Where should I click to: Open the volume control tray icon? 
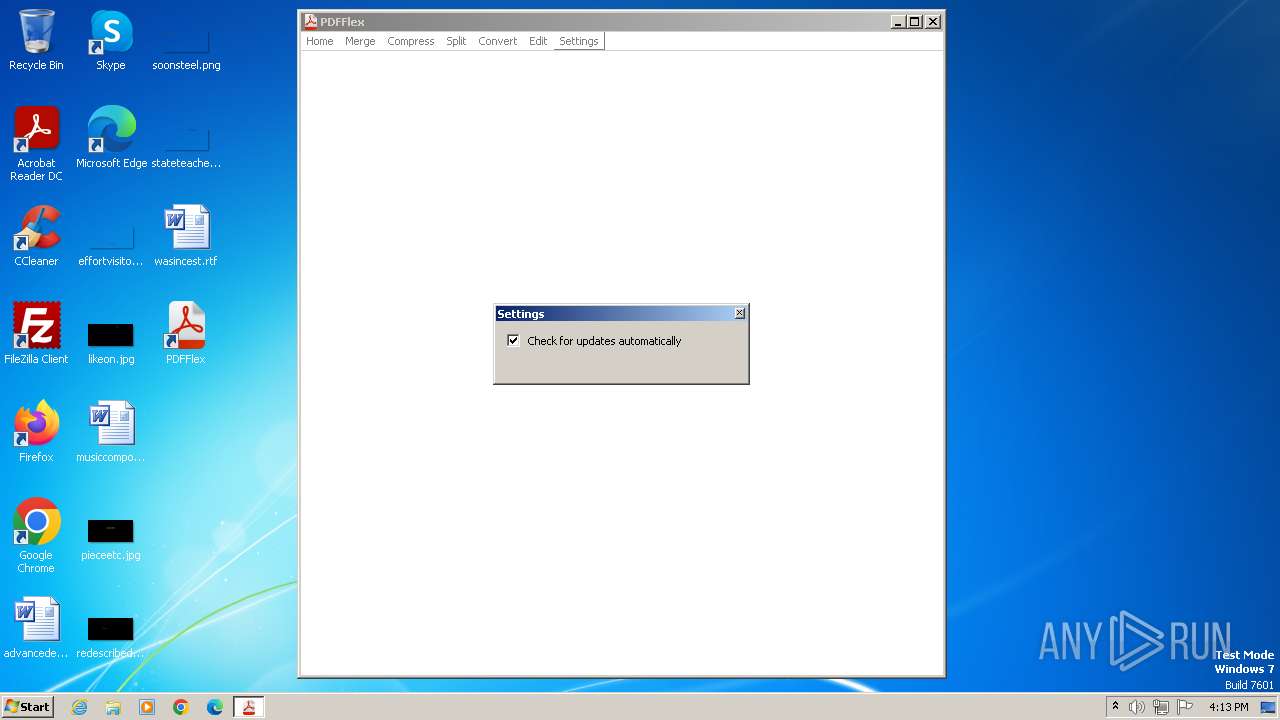tap(1137, 707)
